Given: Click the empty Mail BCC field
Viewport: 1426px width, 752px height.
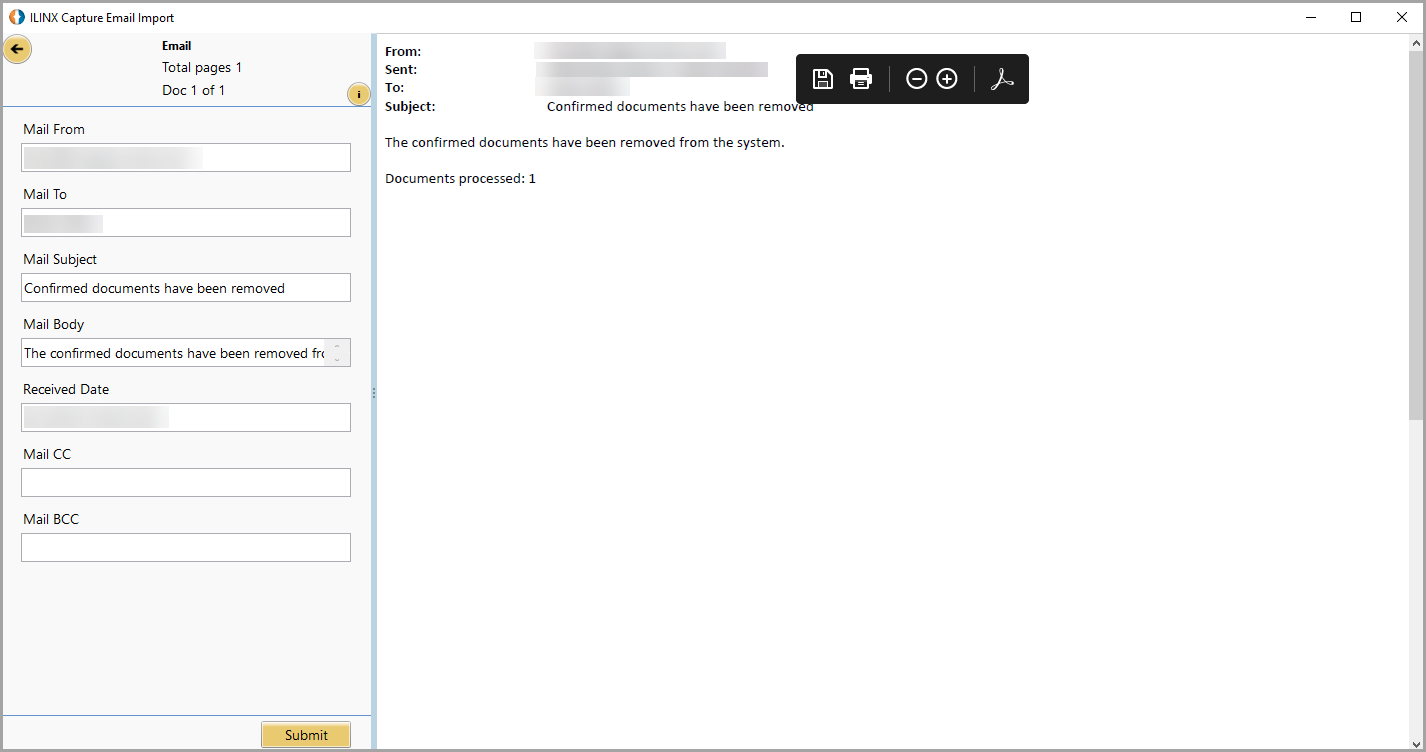Looking at the screenshot, I should 186,548.
